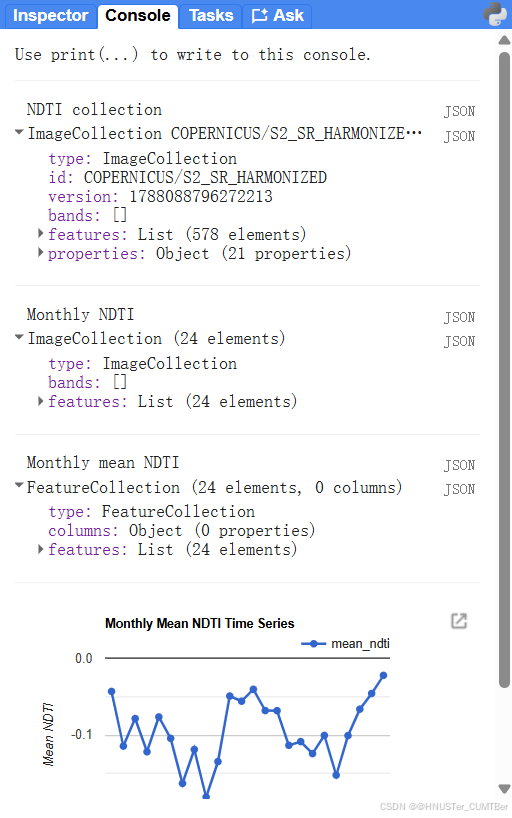The width and height of the screenshot is (512, 818).
Task: Collapse the FeatureCollection with 24 elements
Action: 19,486
